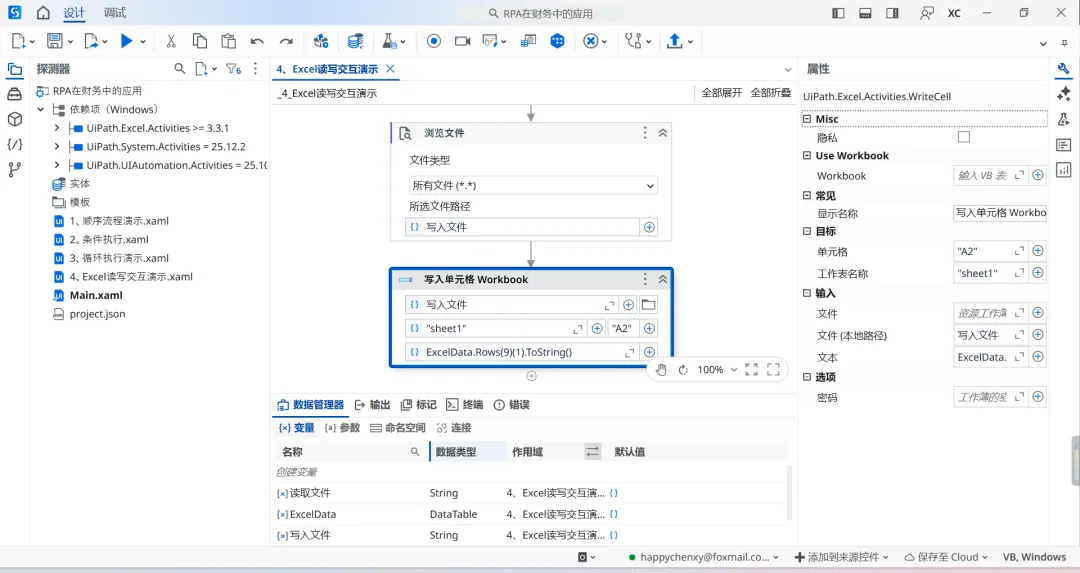Click the Undo arrow icon

pos(257,41)
